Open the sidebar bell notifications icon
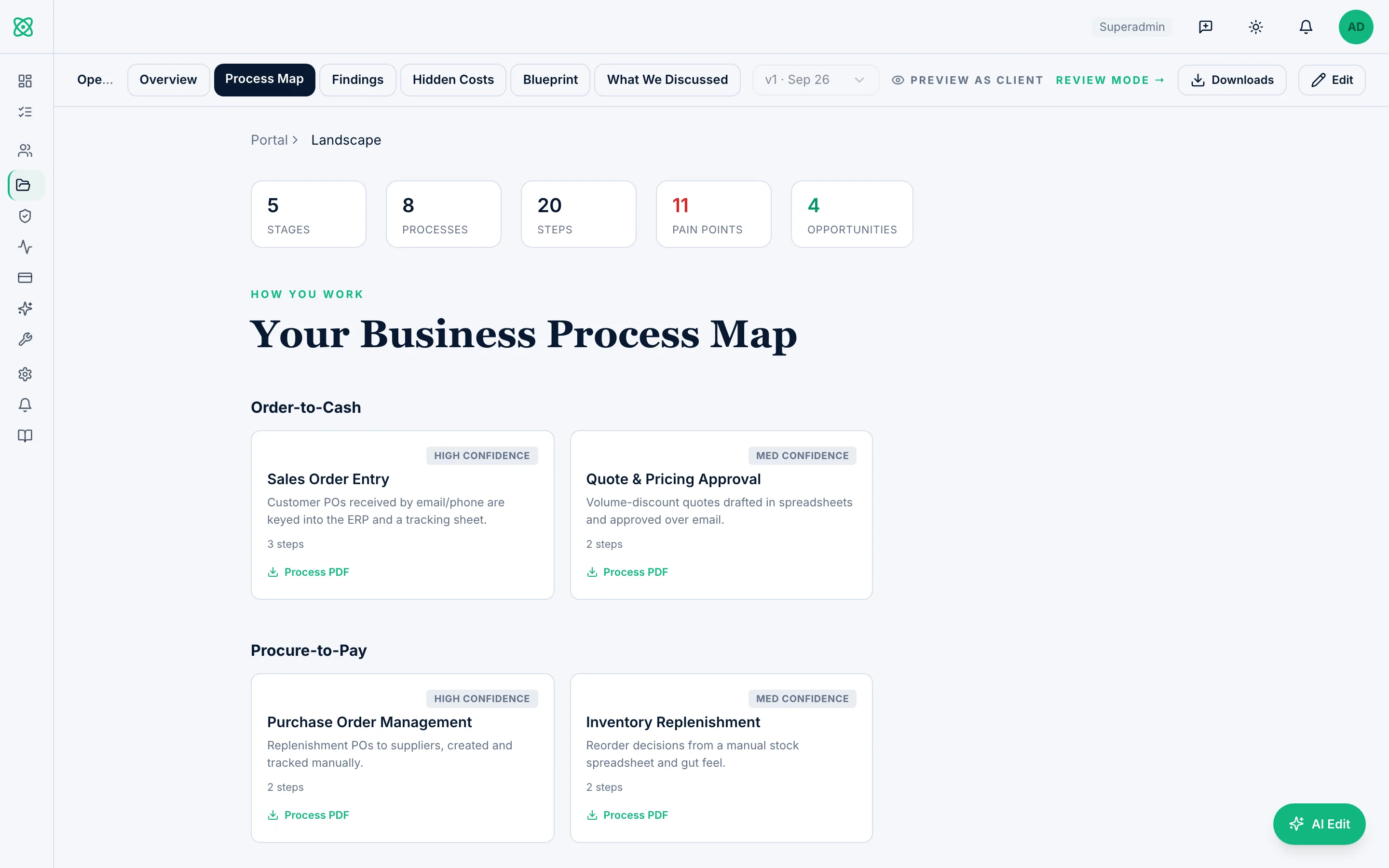This screenshot has height=868, width=1389. click(x=25, y=405)
